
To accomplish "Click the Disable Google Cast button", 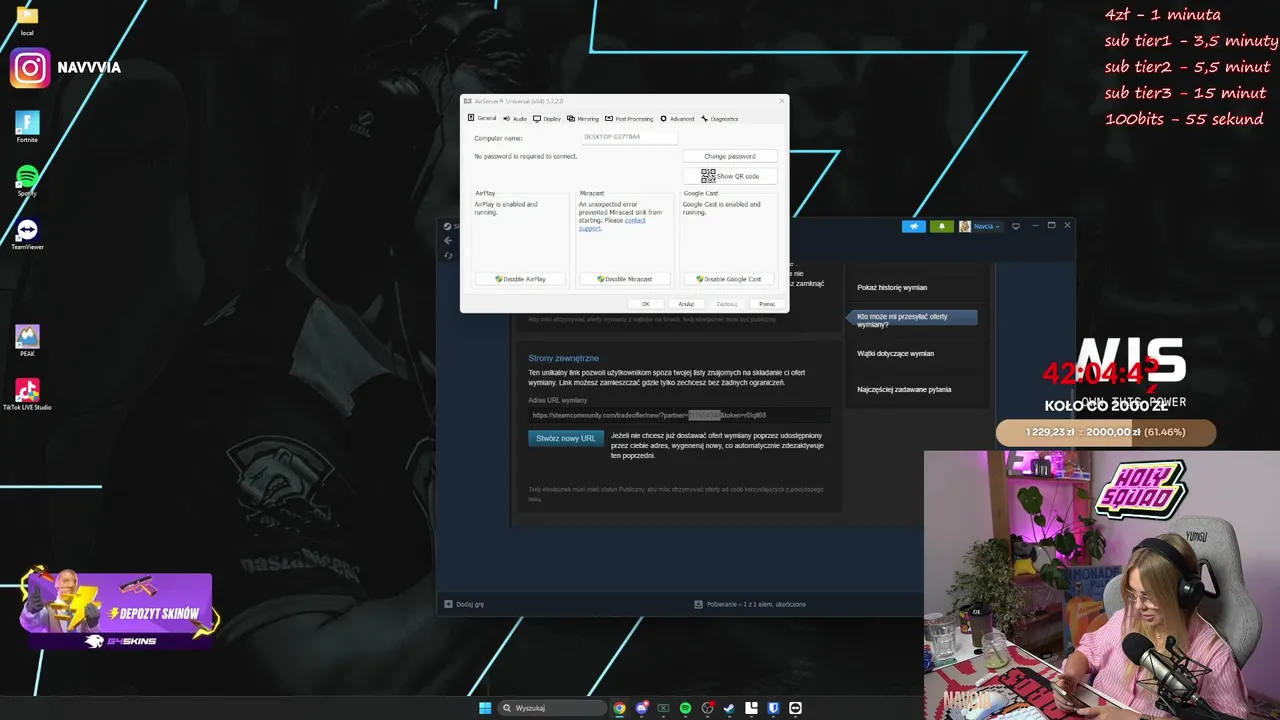I will click(729, 279).
